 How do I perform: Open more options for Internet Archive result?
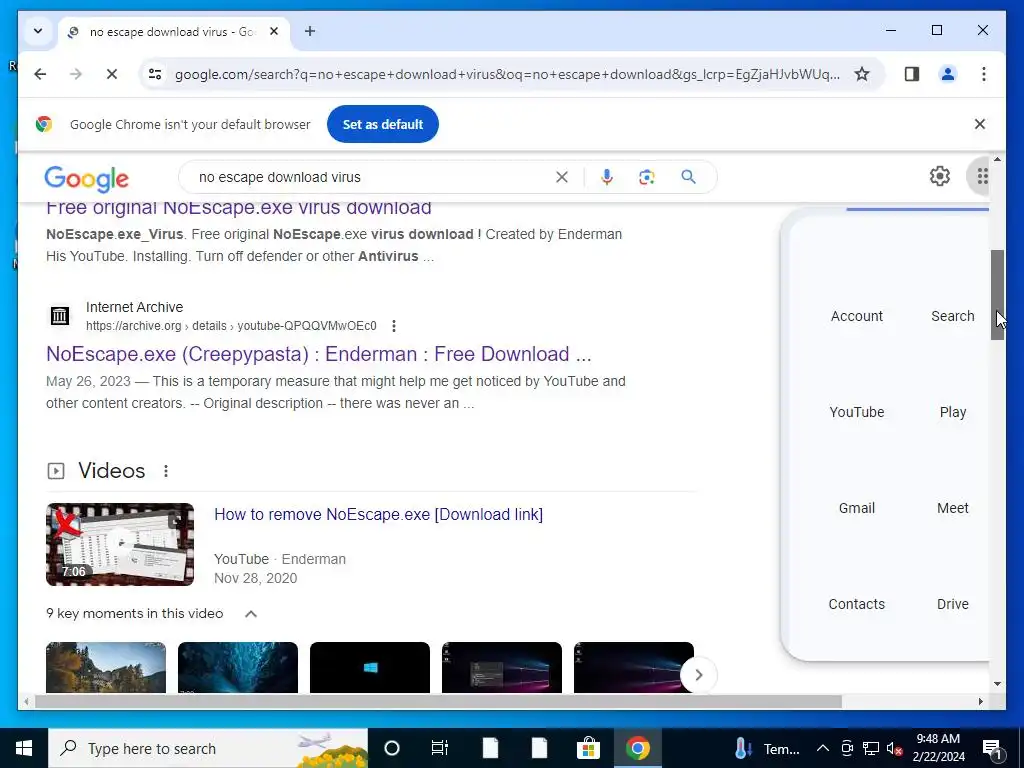click(x=394, y=326)
